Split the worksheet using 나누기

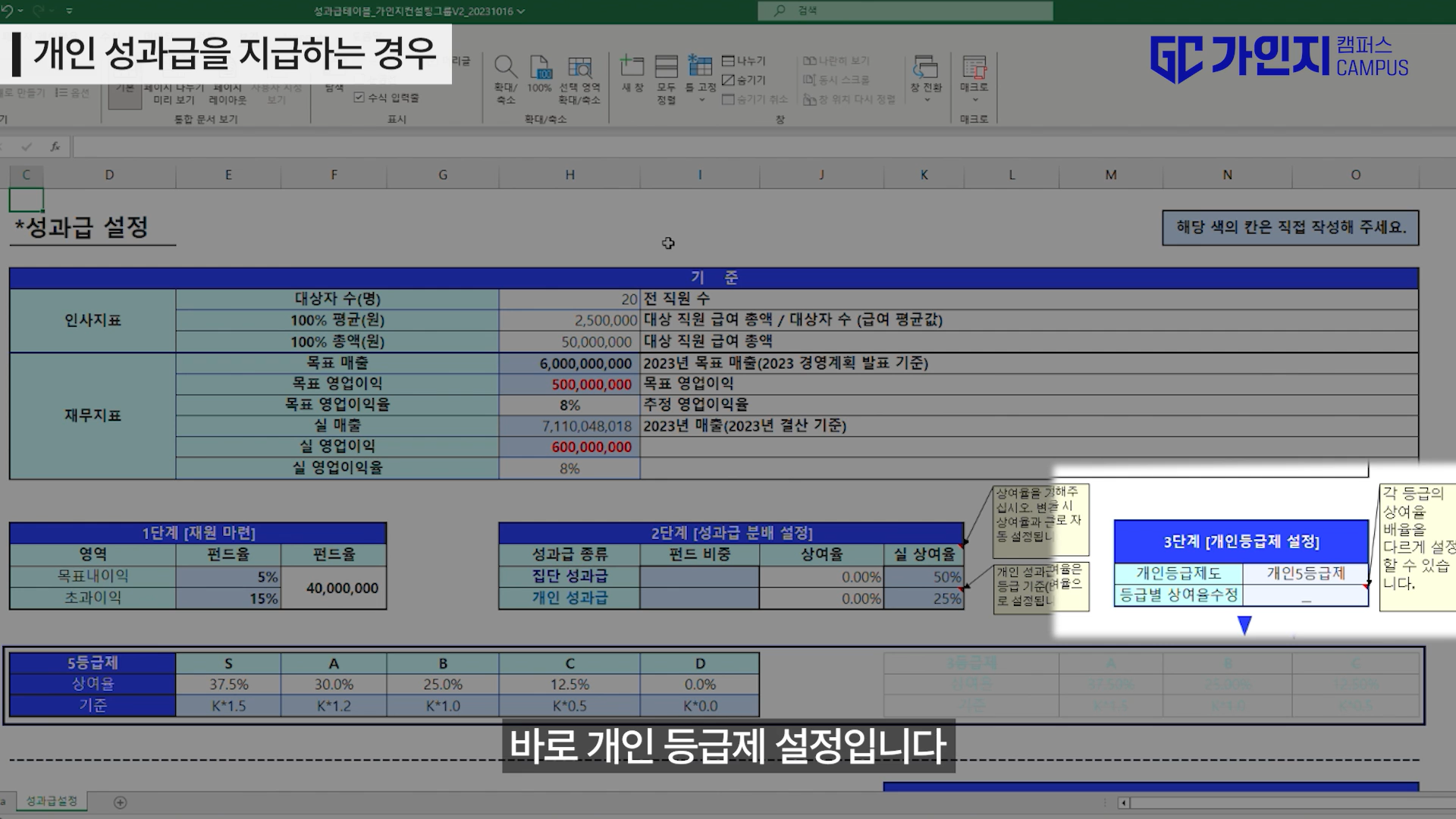[746, 62]
